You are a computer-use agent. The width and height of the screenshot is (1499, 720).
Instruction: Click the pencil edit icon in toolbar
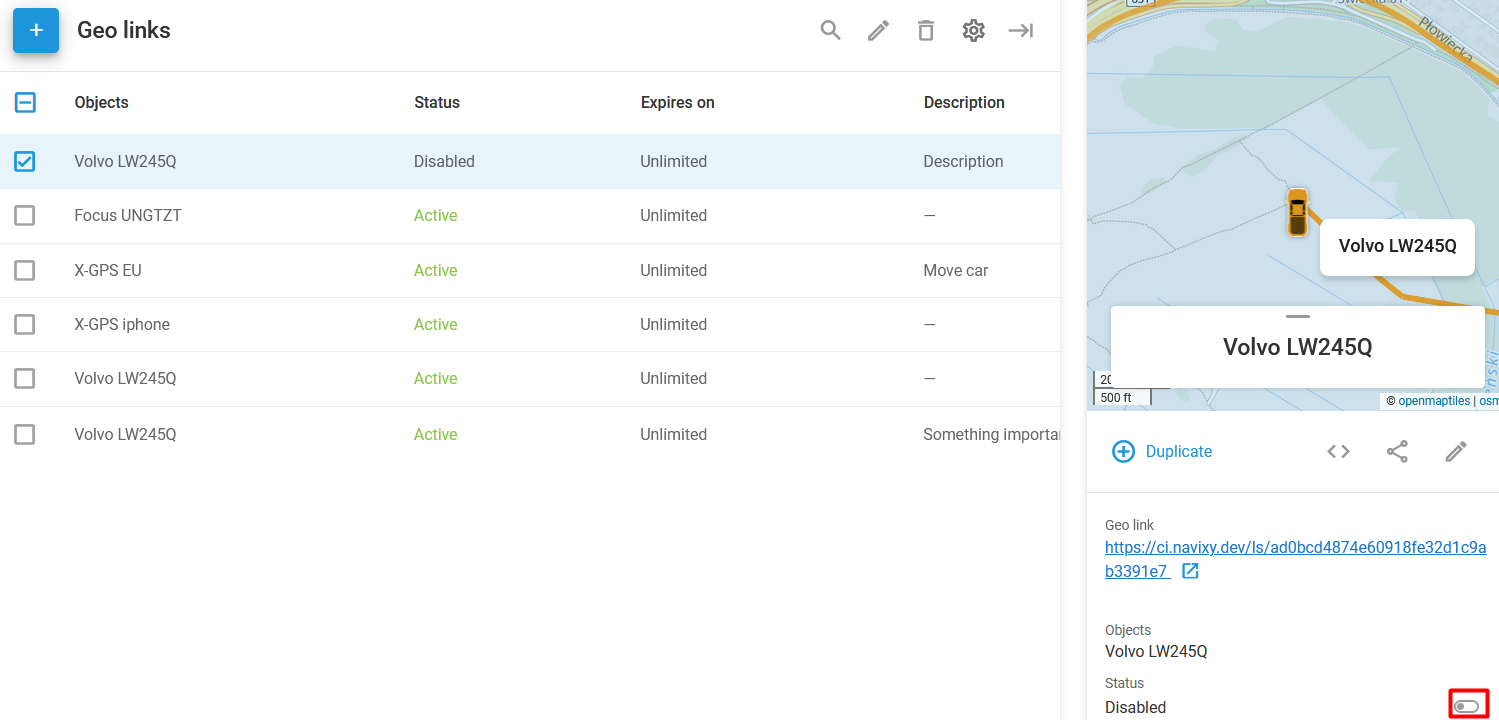click(878, 31)
